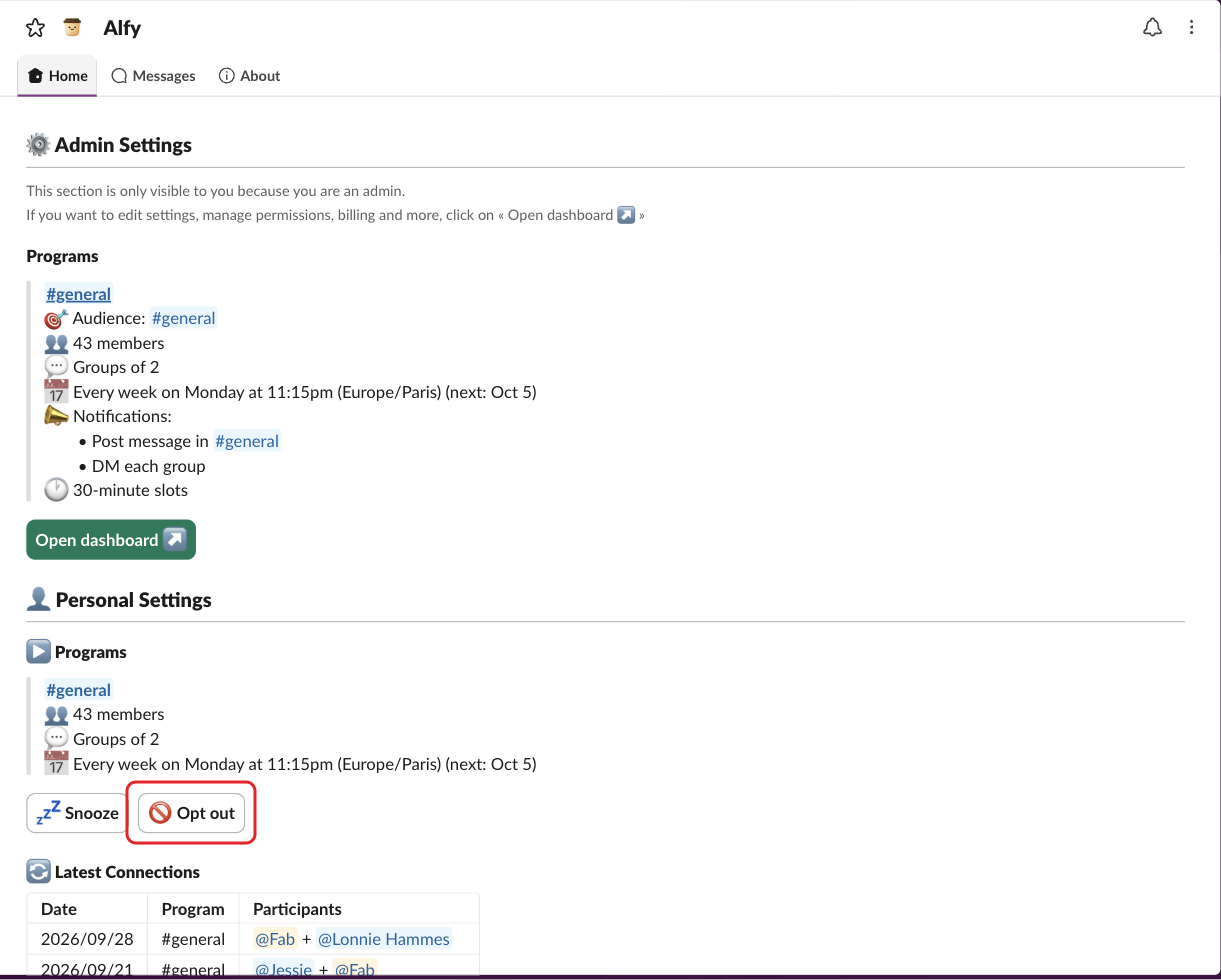Switch to the Messages tab
Viewport: 1221px width, 980px height.
point(153,76)
